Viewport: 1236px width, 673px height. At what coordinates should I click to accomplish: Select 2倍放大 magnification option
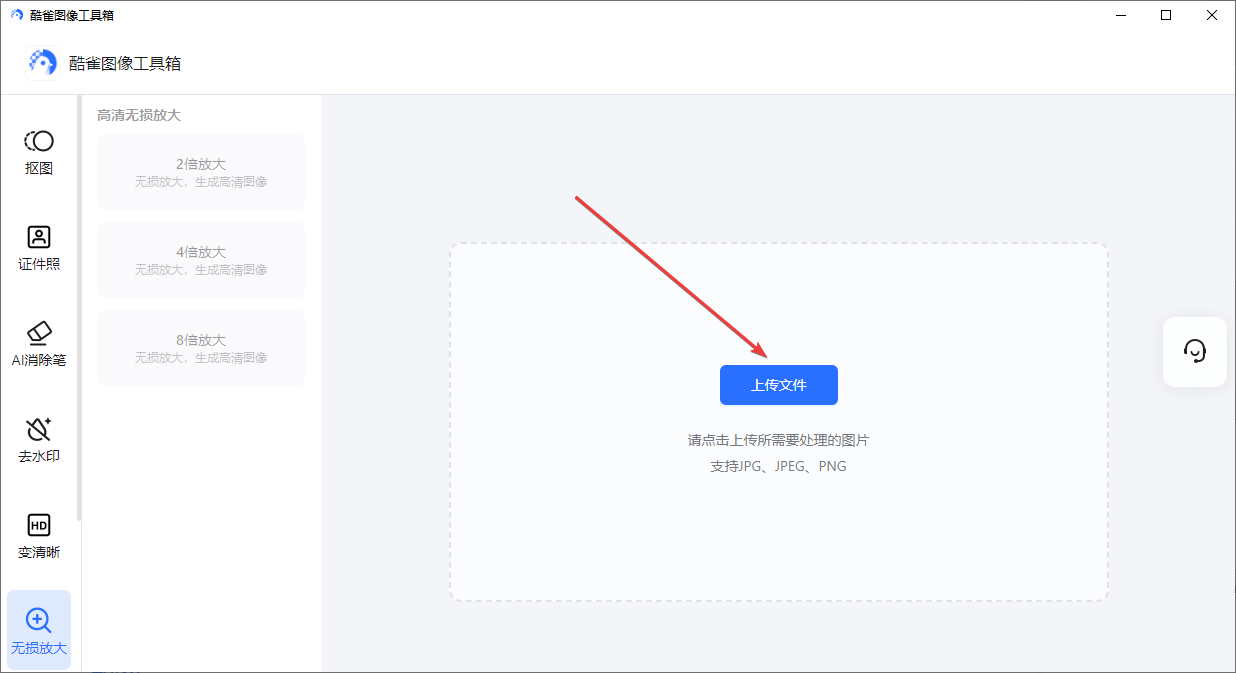click(x=200, y=171)
